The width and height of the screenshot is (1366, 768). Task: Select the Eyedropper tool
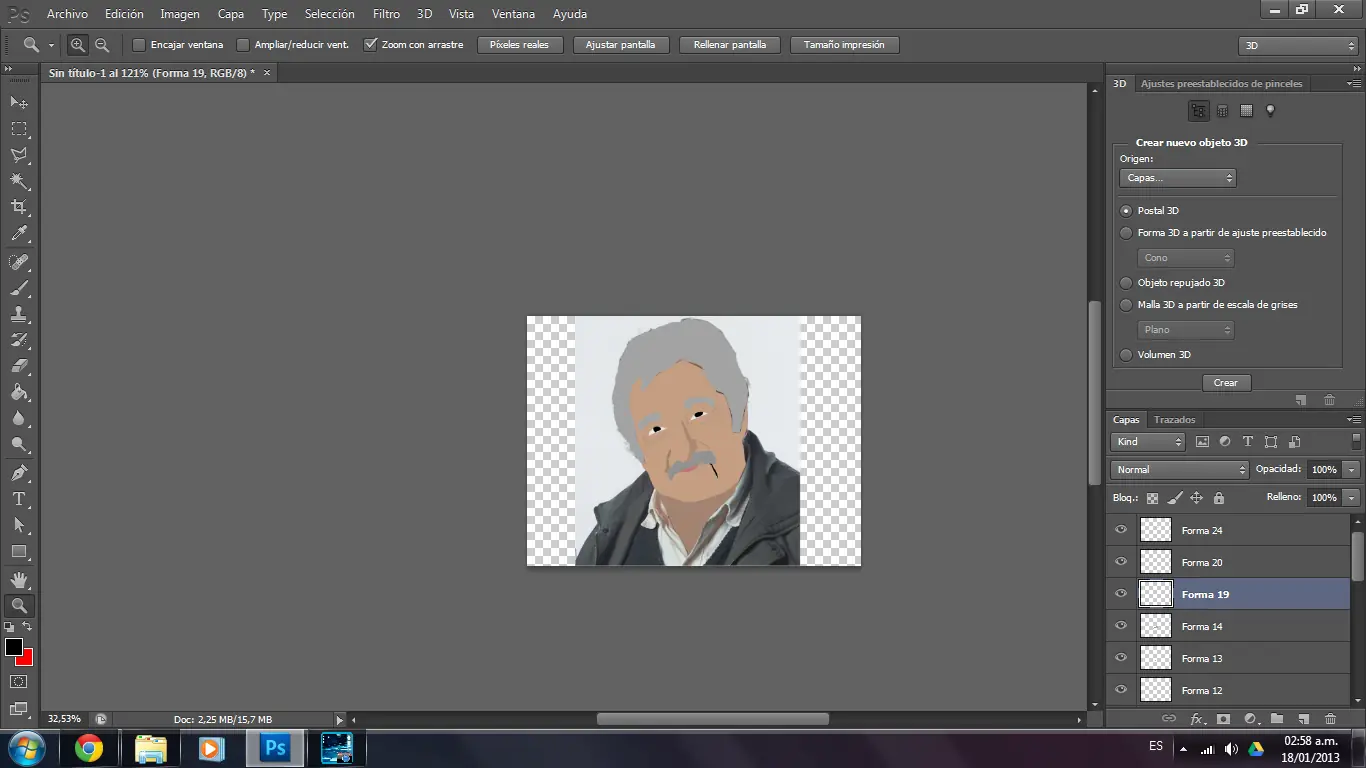19,234
